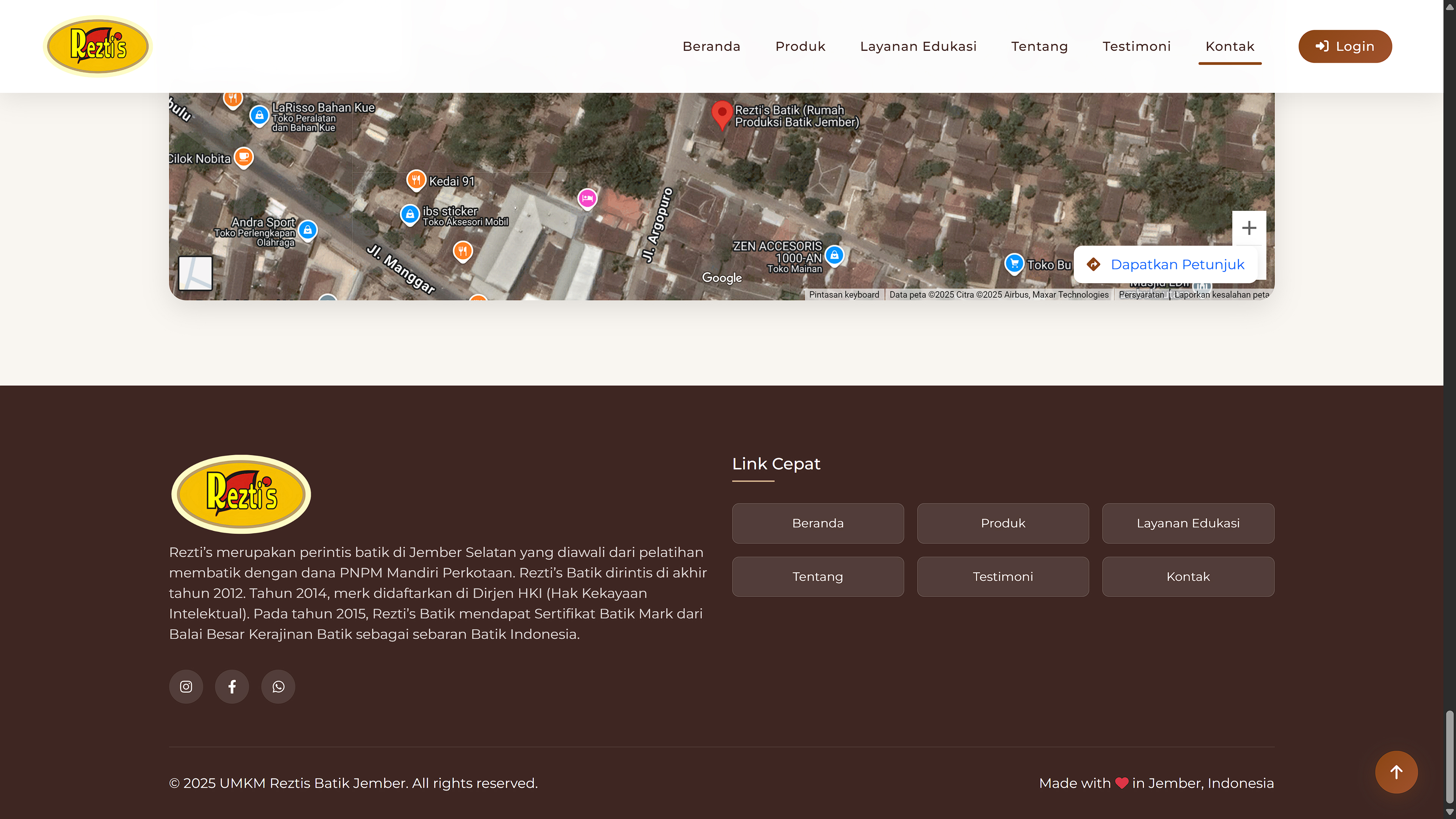Open the Produk menu in navbar

[800, 46]
